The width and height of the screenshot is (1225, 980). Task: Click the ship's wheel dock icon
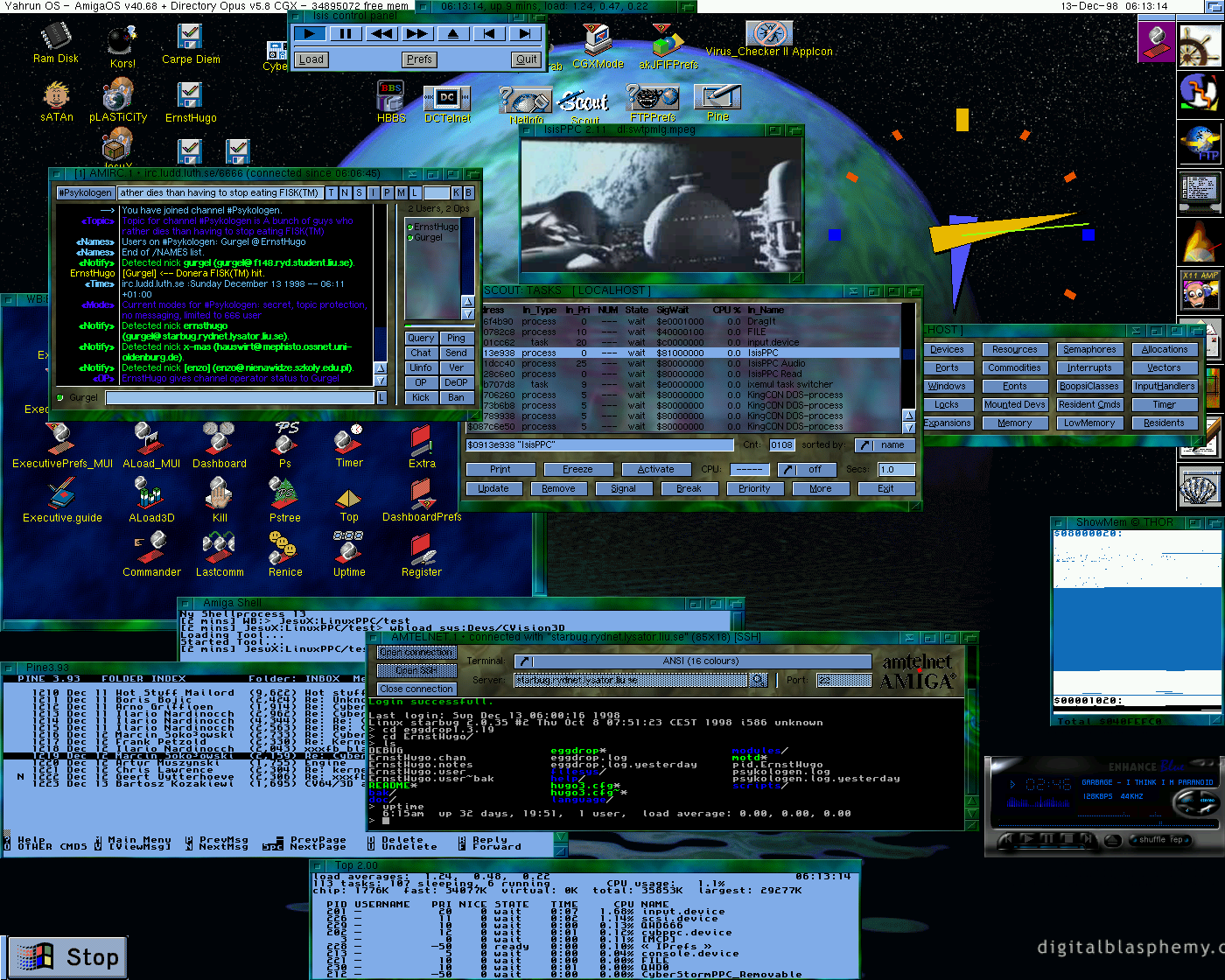[x=1199, y=45]
